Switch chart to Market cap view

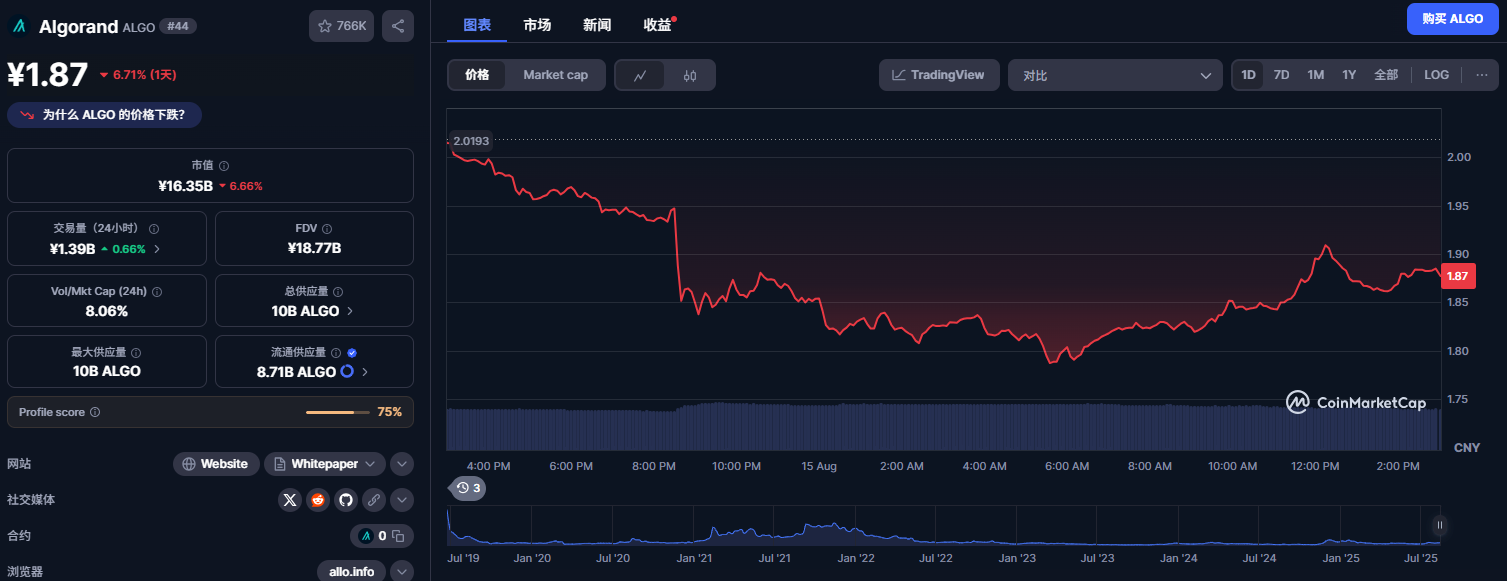coord(555,75)
